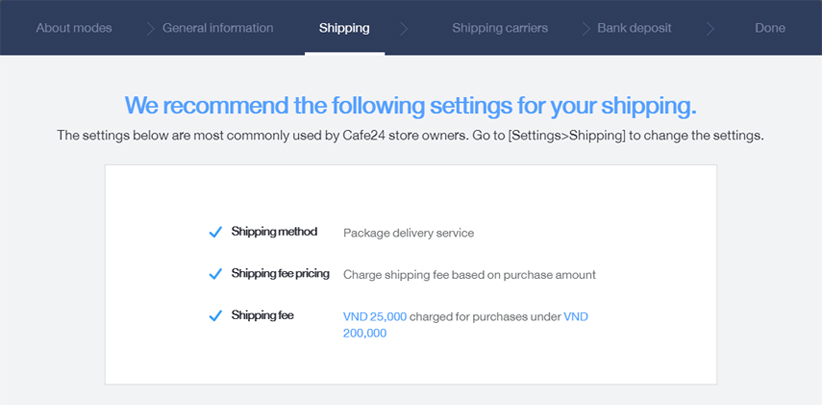Click the chevron arrow before Bank deposit

coord(586,28)
